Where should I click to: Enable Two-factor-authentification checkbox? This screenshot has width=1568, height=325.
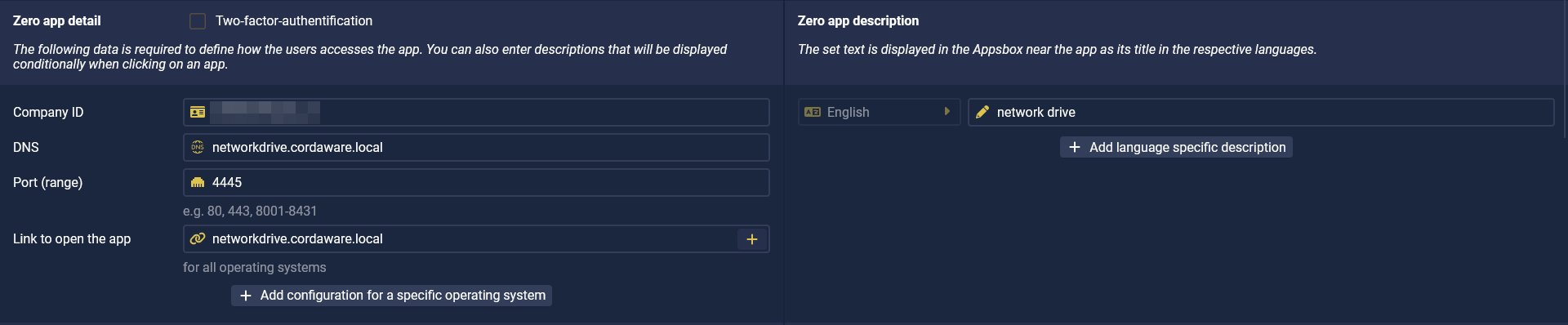click(198, 21)
